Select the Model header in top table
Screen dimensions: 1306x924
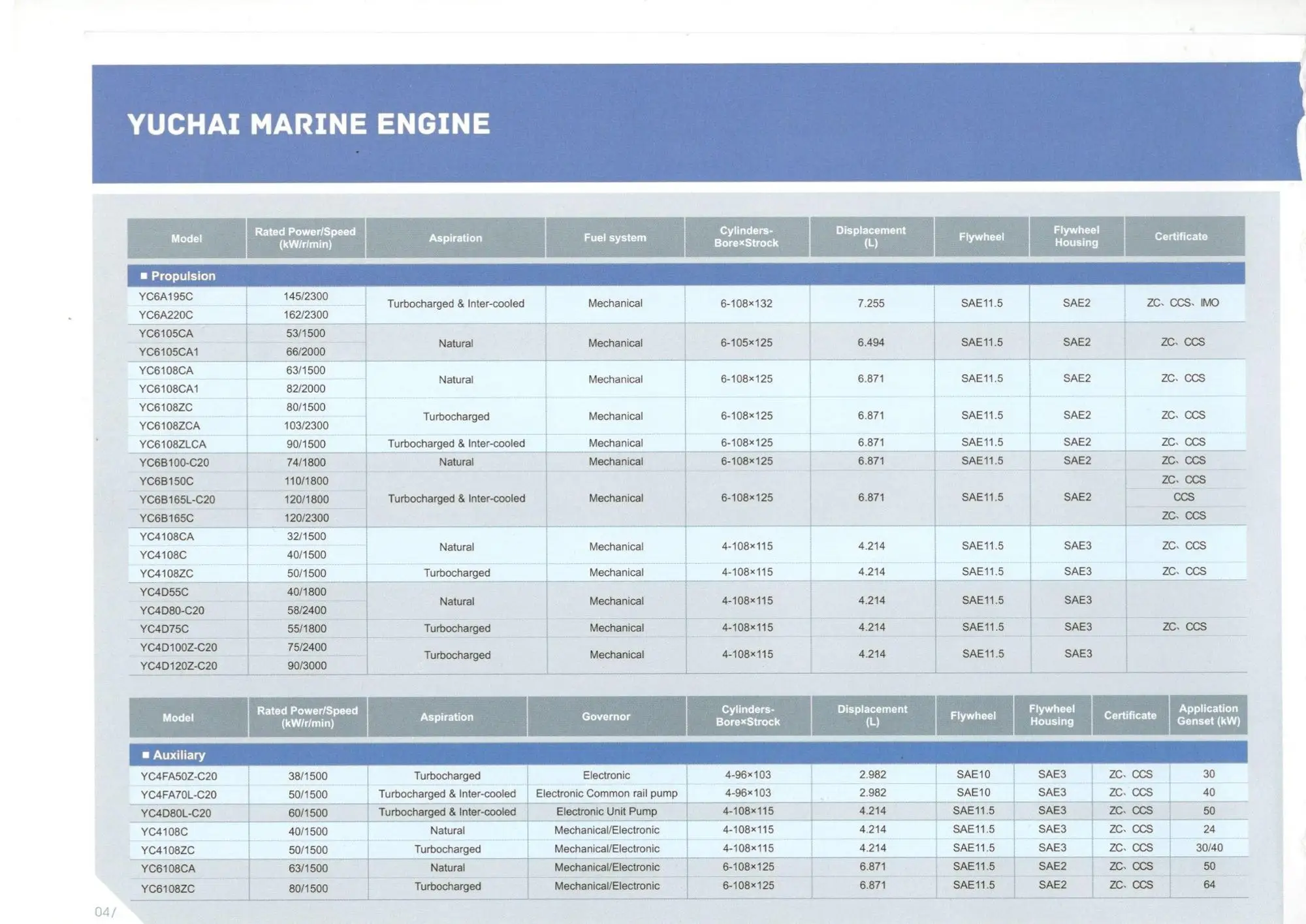187,238
